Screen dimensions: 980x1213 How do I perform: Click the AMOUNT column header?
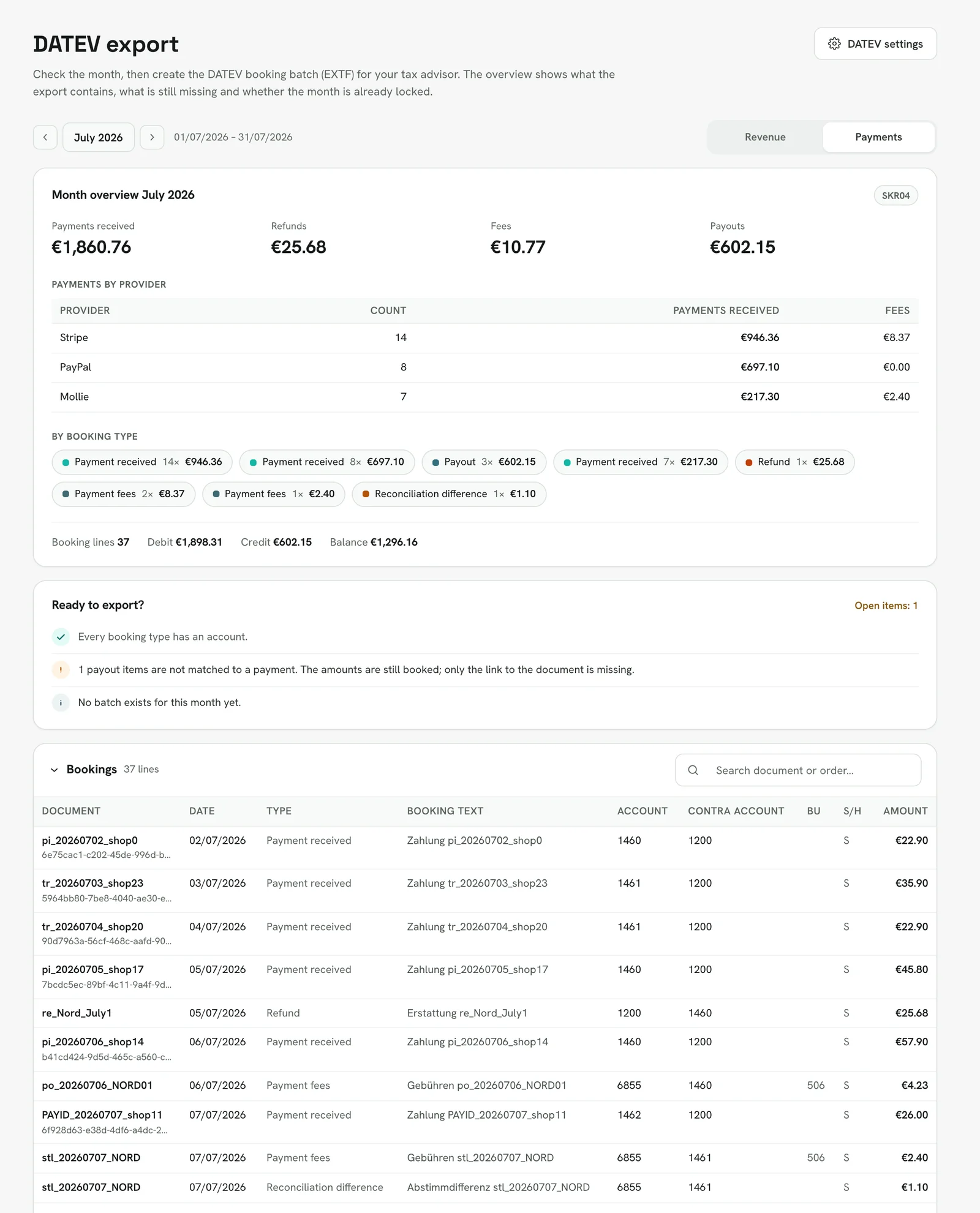coord(905,811)
